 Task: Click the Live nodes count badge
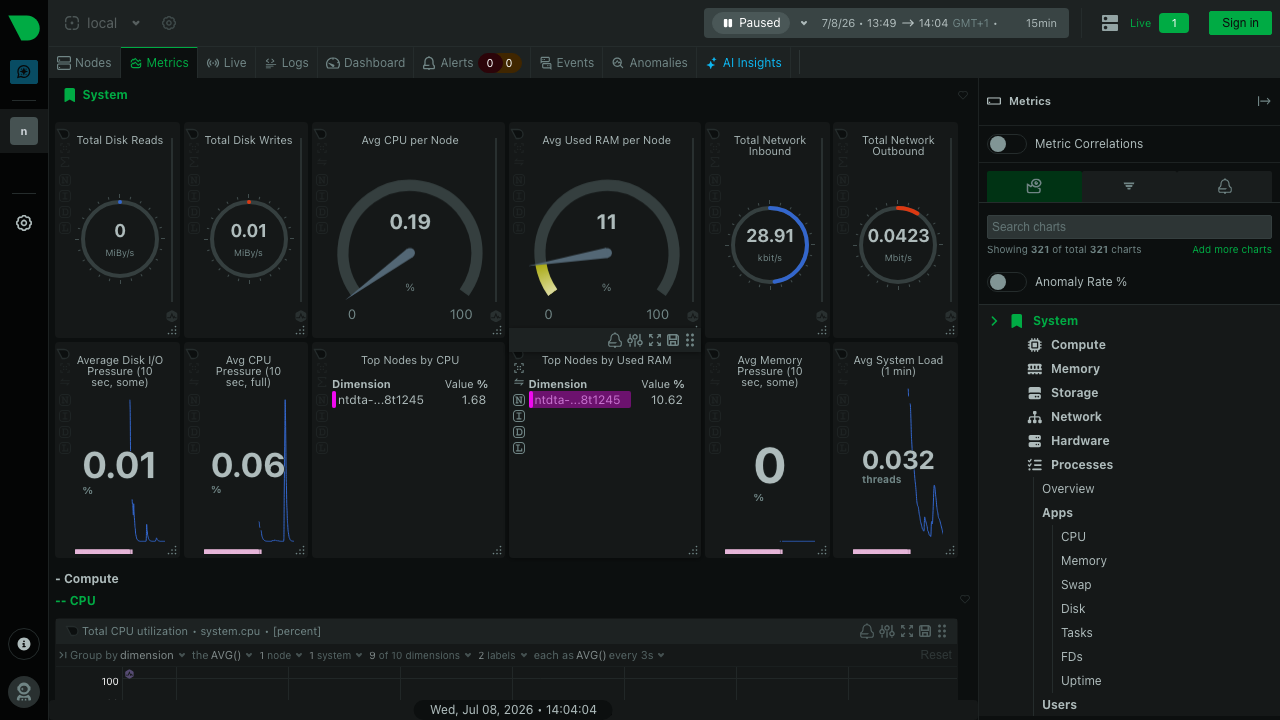click(1174, 23)
